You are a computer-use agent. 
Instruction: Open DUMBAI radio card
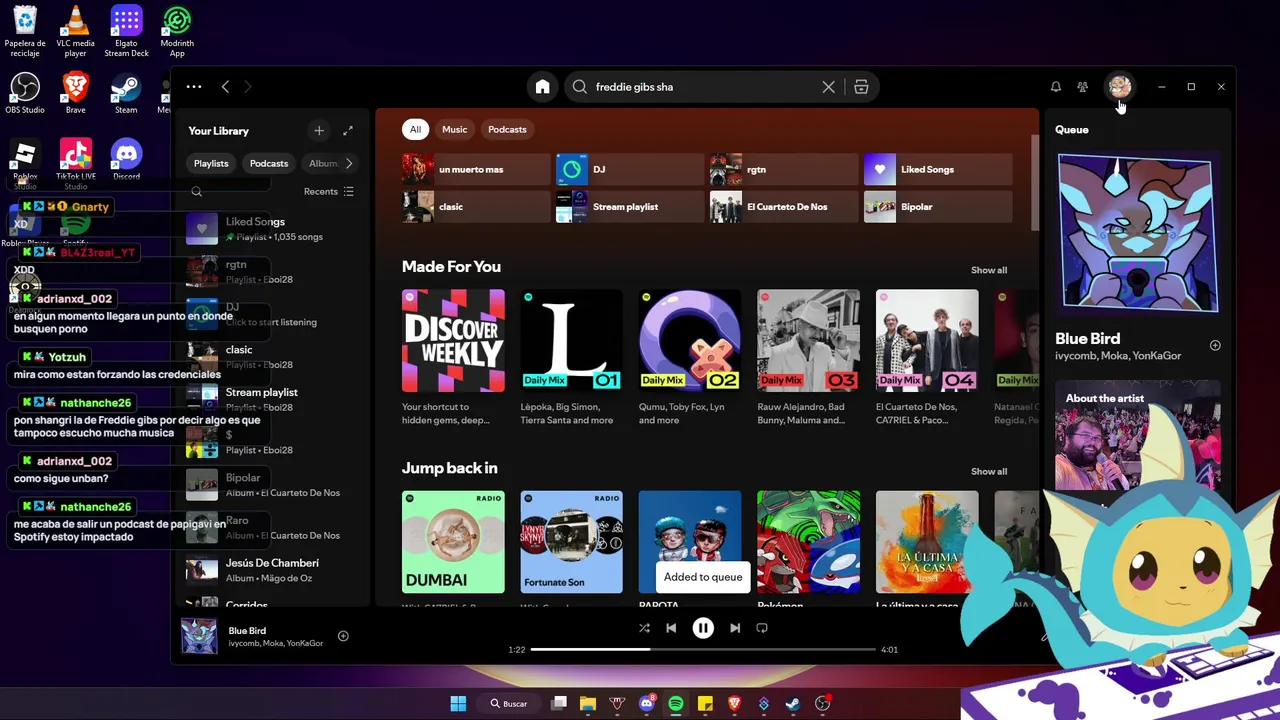point(453,542)
